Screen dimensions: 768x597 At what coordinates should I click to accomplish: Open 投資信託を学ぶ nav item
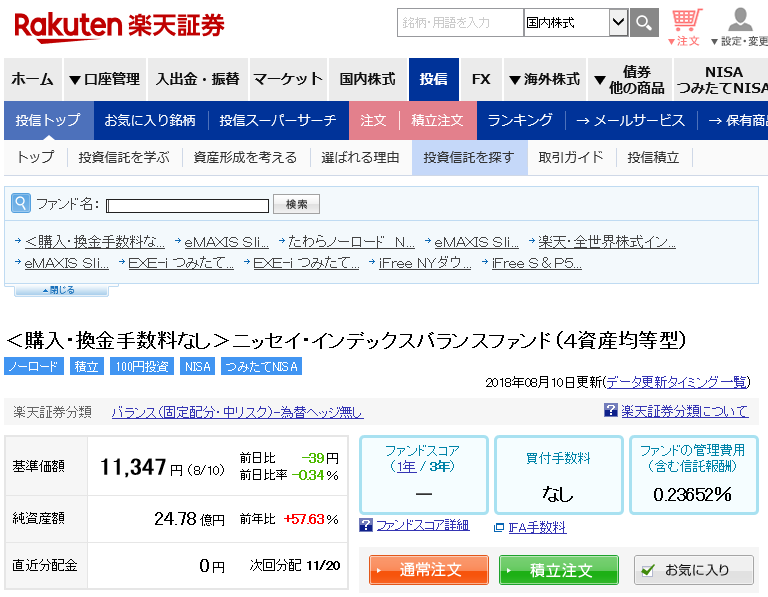[x=124, y=157]
